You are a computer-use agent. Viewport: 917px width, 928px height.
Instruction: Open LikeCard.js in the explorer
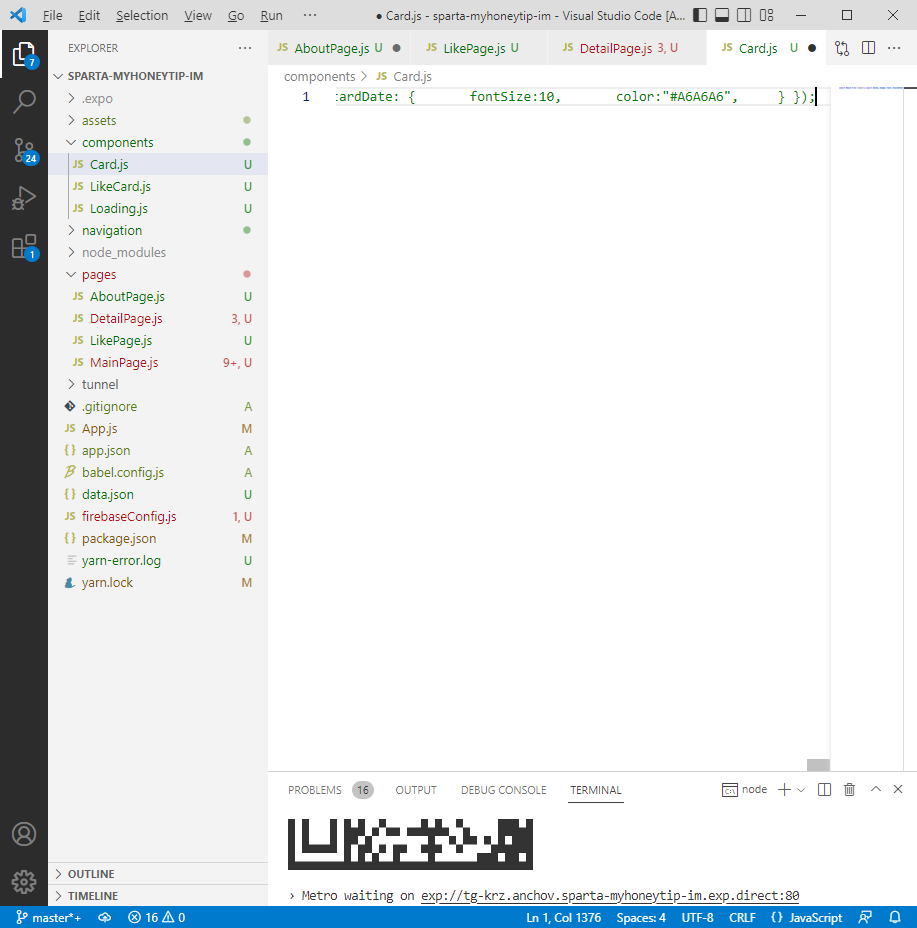(157, 186)
